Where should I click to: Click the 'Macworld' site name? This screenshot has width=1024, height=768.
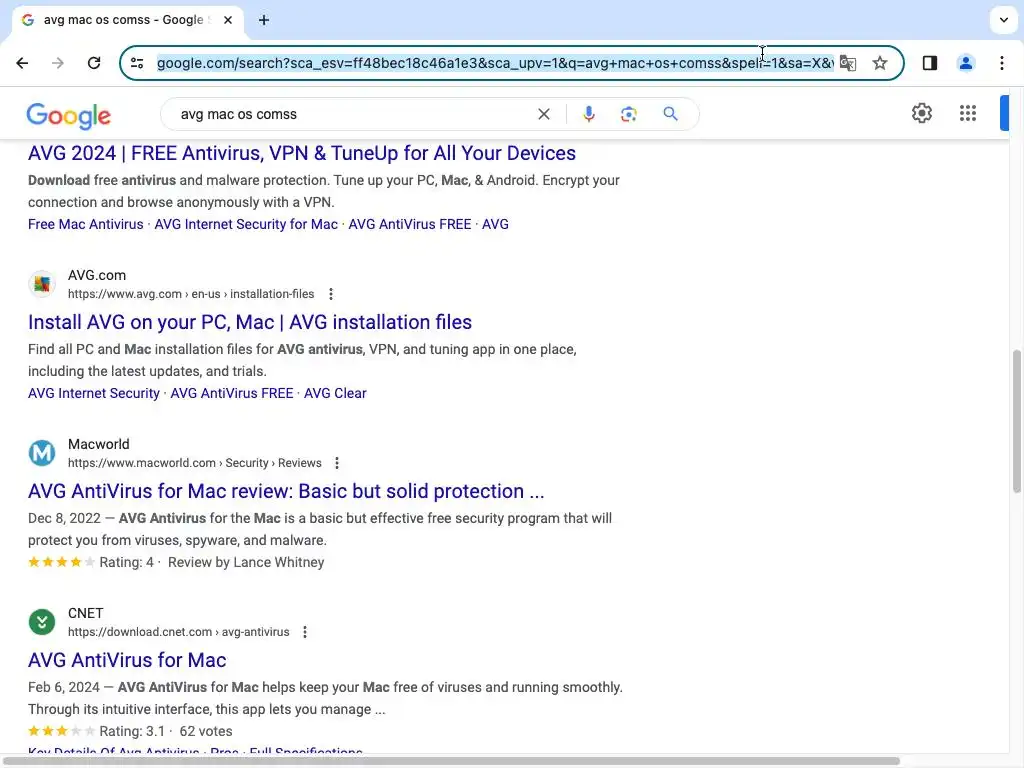pyautogui.click(x=99, y=444)
